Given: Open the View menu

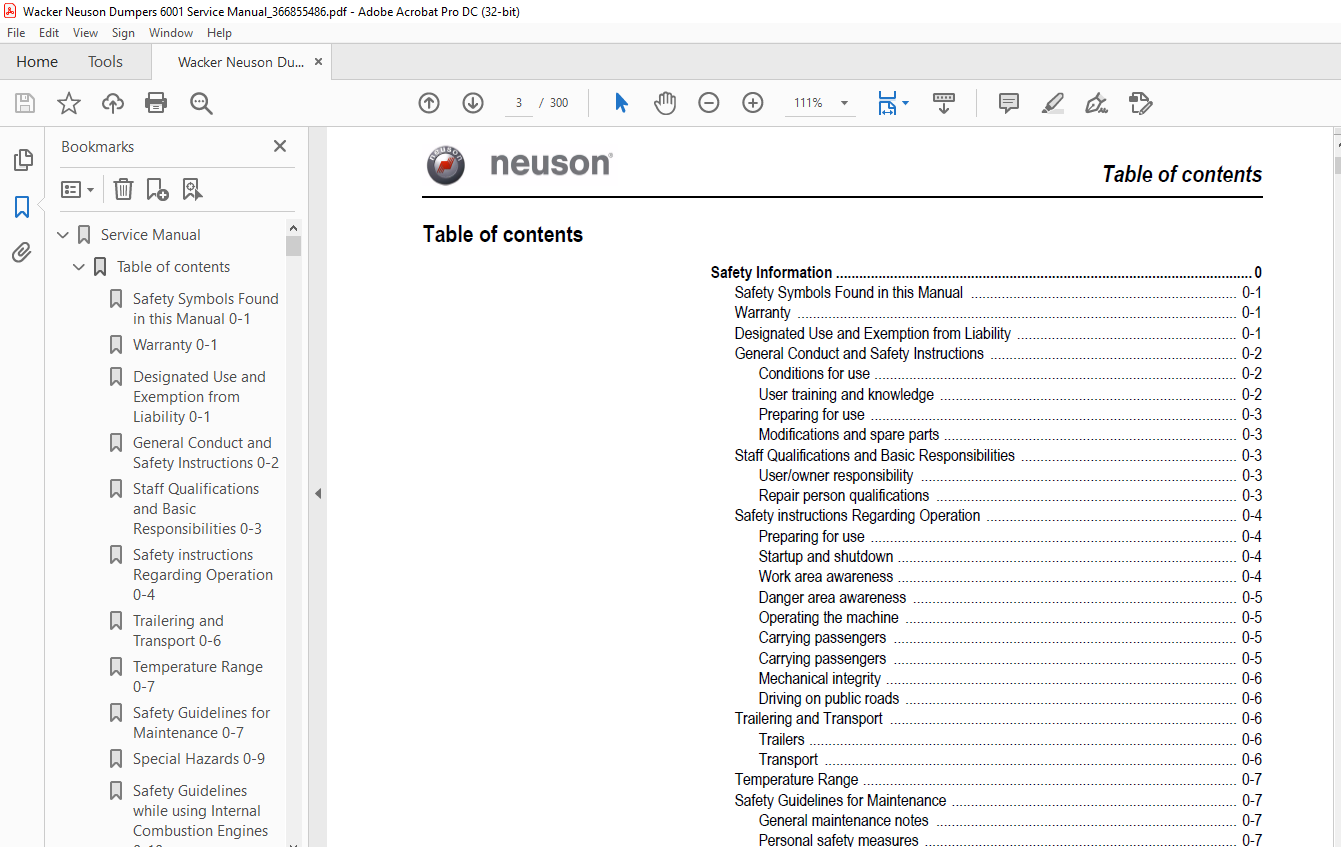Looking at the screenshot, I should 85,33.
